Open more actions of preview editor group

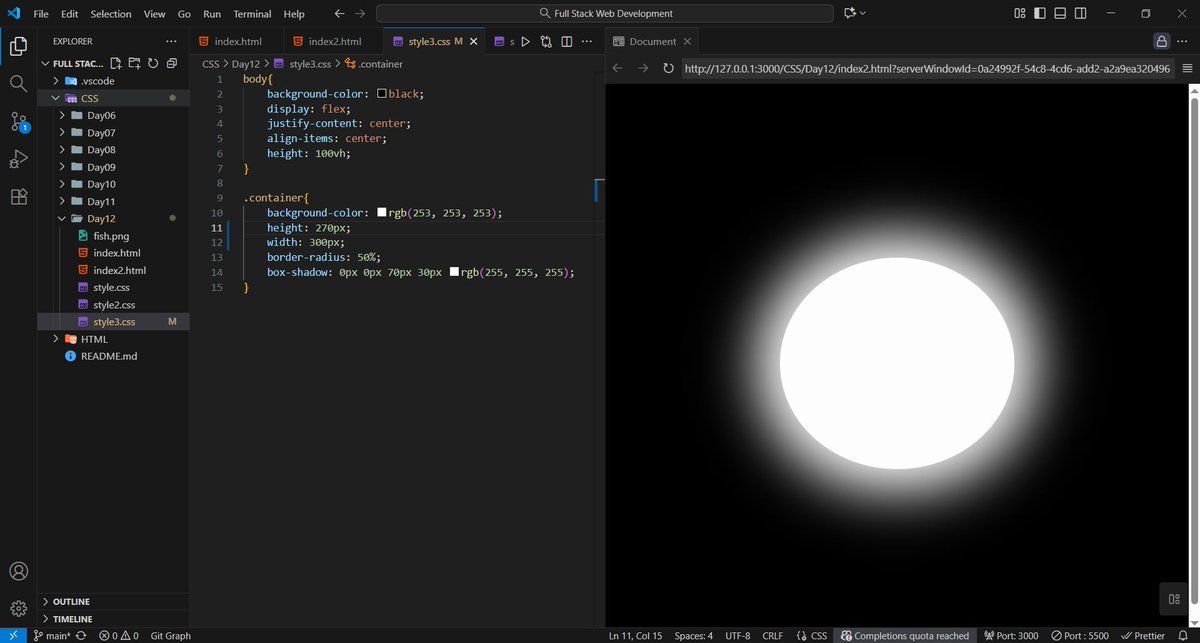pos(1183,42)
